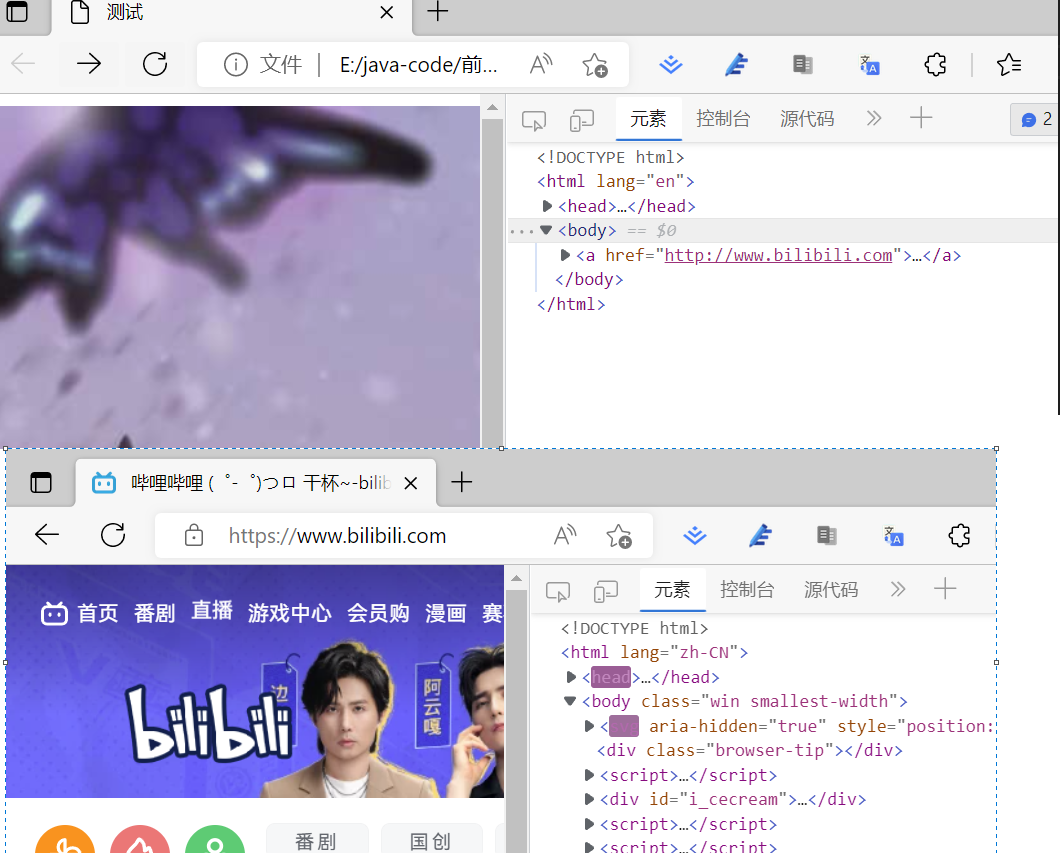Open Extensions puzzle icon in bilibili window
The width and height of the screenshot is (1060, 853).
point(959,535)
